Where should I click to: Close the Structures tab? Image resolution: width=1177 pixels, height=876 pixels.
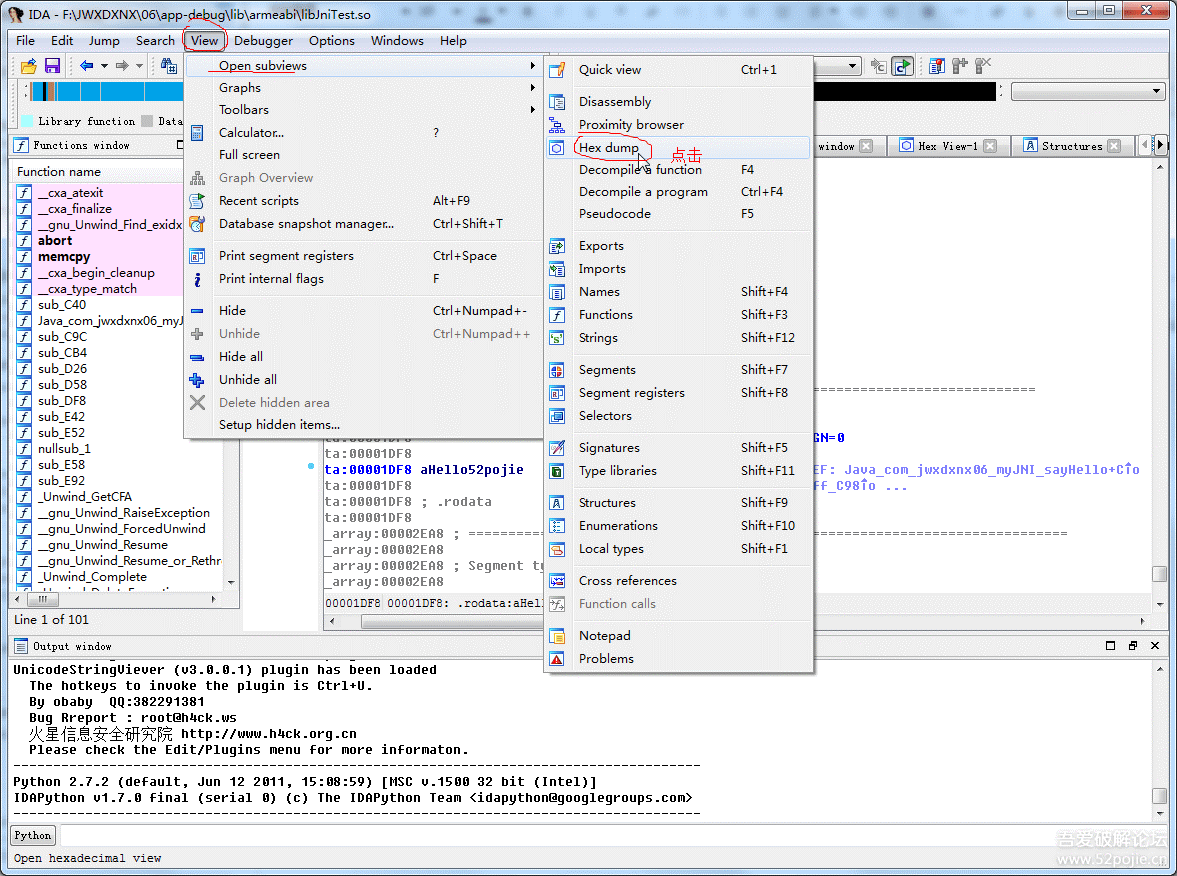[1114, 146]
